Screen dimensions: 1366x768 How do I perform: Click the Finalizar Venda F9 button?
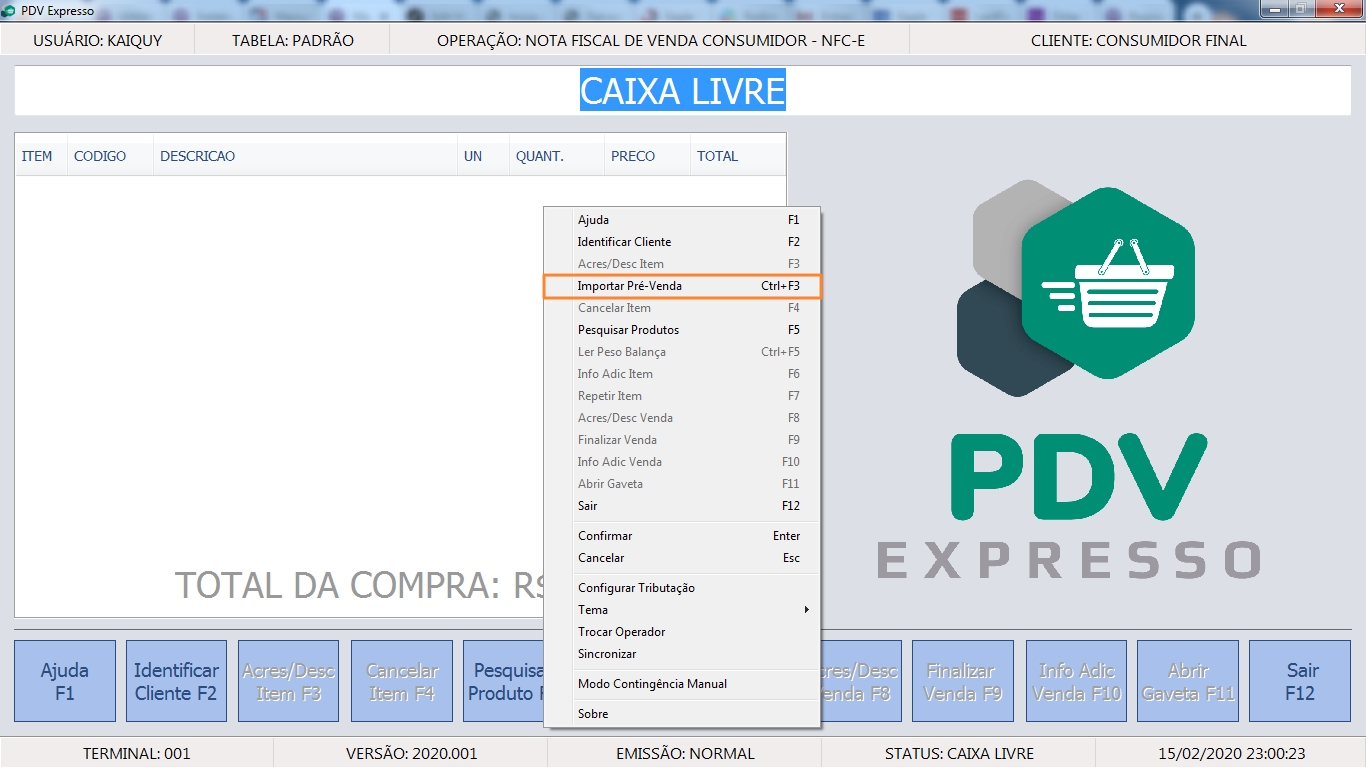click(963, 681)
